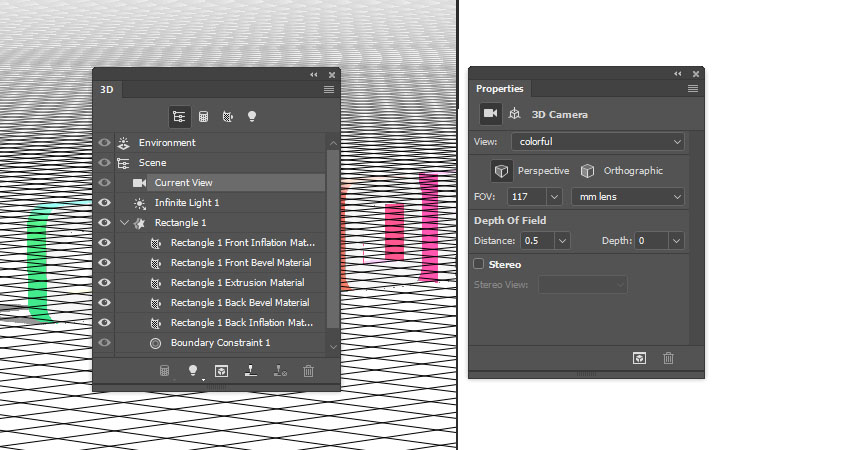Click Orthographic cube icon
850x450 pixels.
pyautogui.click(x=588, y=171)
